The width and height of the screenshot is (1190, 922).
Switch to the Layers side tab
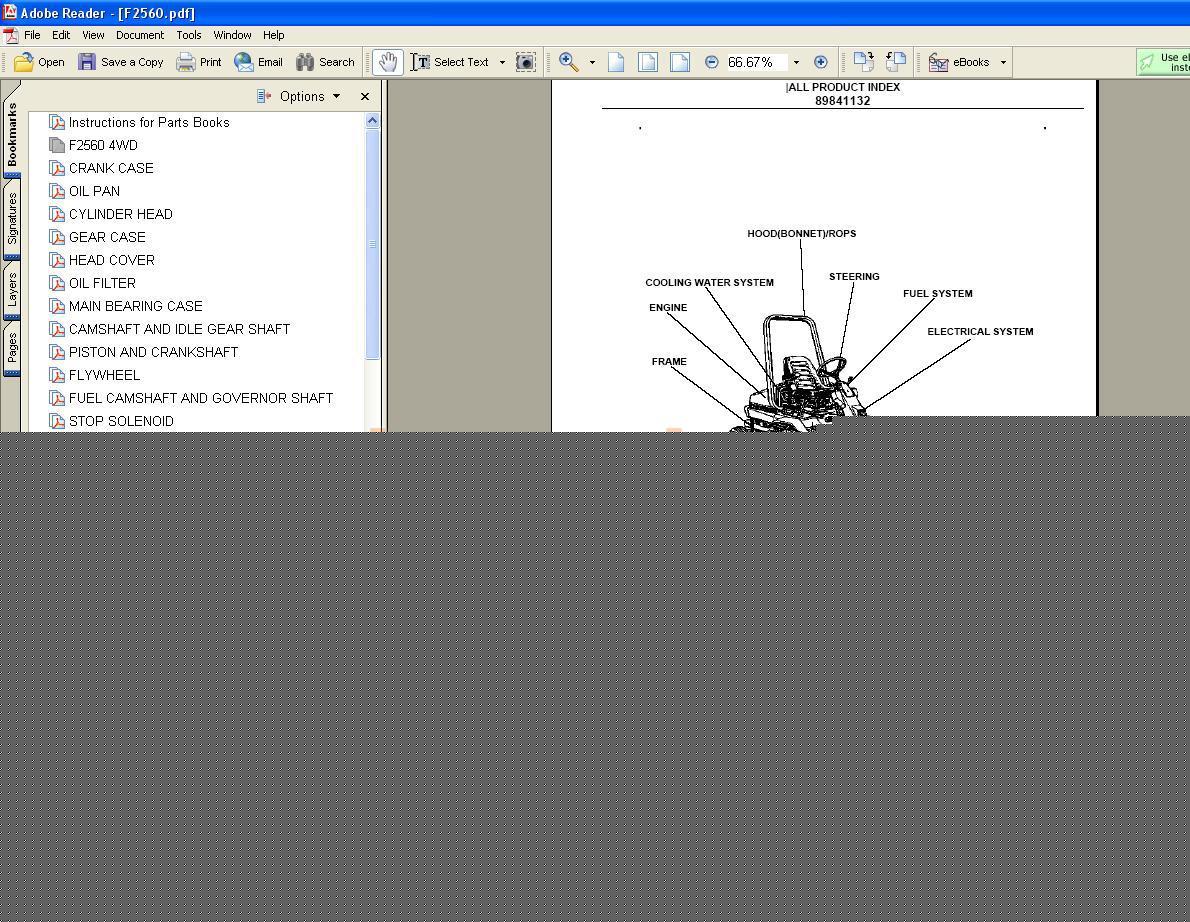(x=12, y=292)
